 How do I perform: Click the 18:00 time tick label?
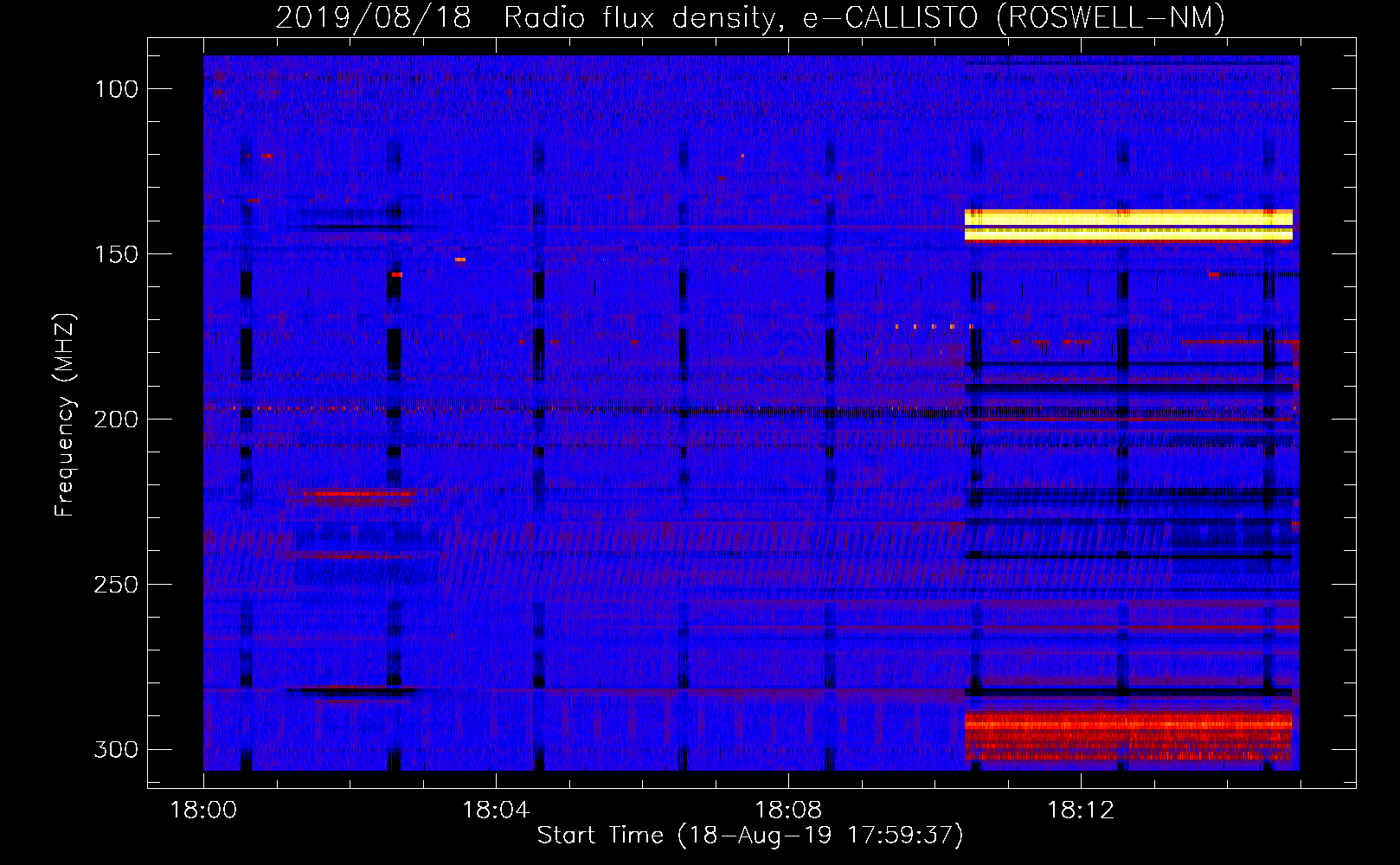203,811
